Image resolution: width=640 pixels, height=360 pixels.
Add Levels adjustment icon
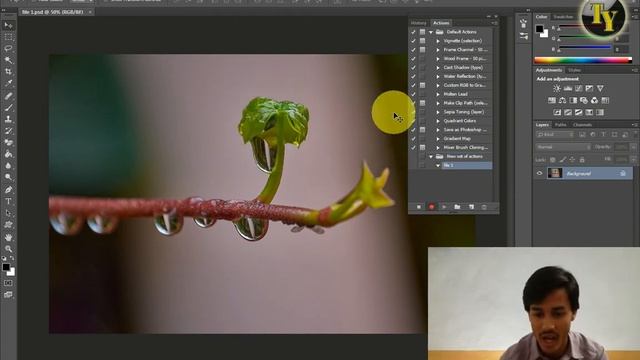[x=568, y=89]
